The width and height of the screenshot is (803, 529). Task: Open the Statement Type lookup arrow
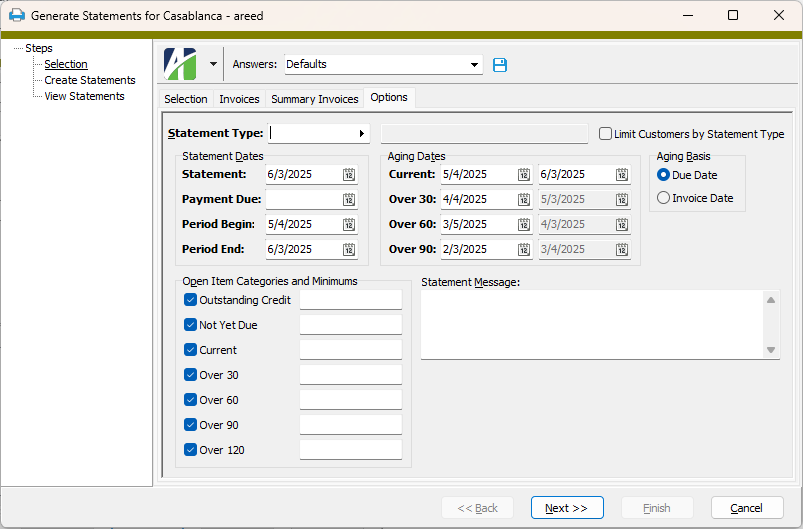(361, 133)
